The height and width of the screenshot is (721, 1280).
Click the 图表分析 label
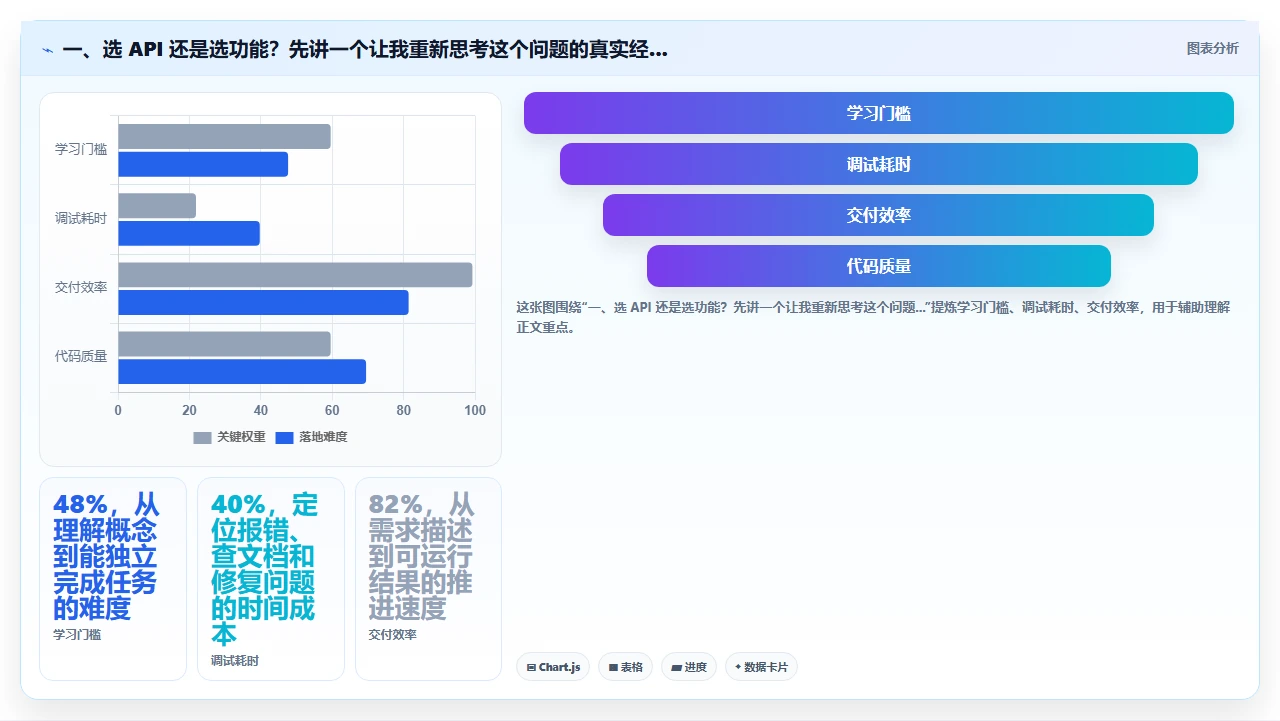(1212, 49)
